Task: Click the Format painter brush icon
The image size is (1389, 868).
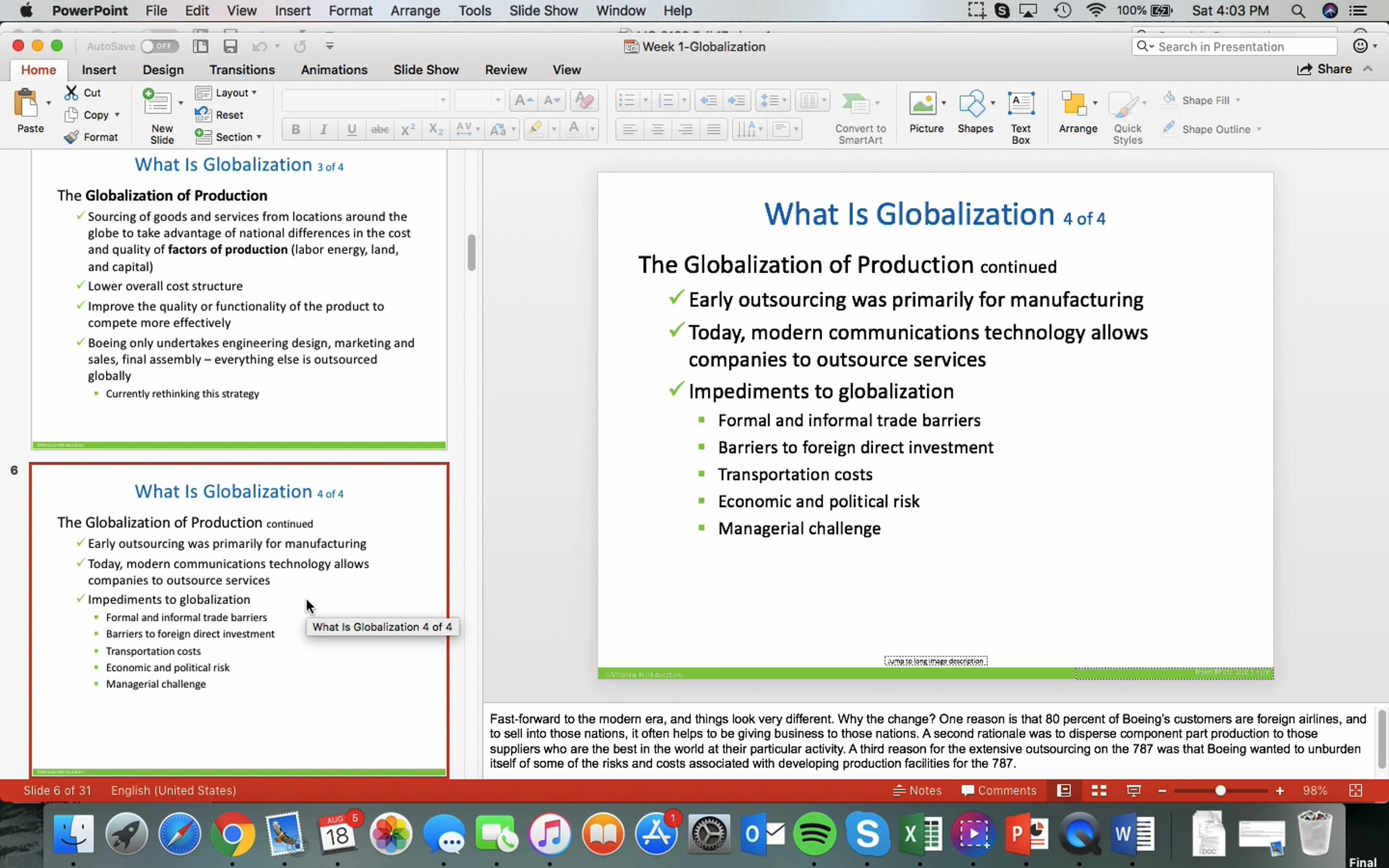Action: click(71, 137)
